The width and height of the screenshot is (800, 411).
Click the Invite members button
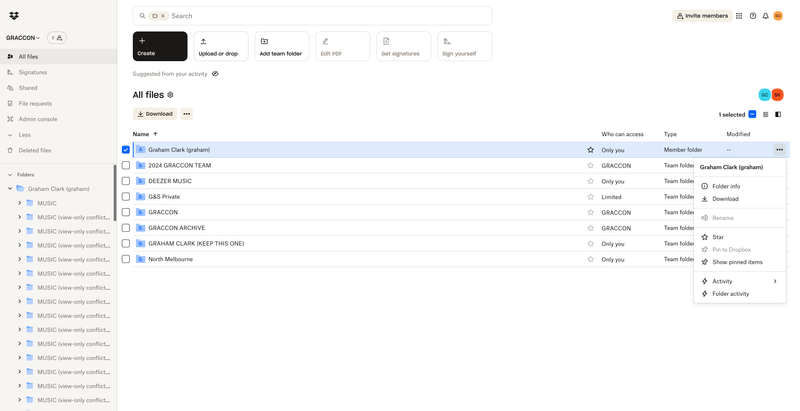point(701,16)
